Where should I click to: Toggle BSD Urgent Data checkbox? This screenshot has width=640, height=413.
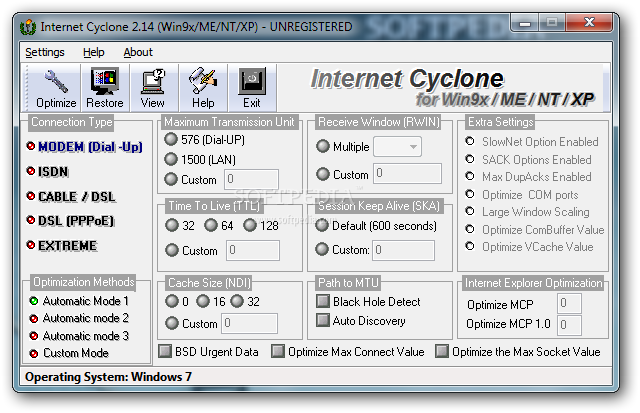click(x=209, y=351)
